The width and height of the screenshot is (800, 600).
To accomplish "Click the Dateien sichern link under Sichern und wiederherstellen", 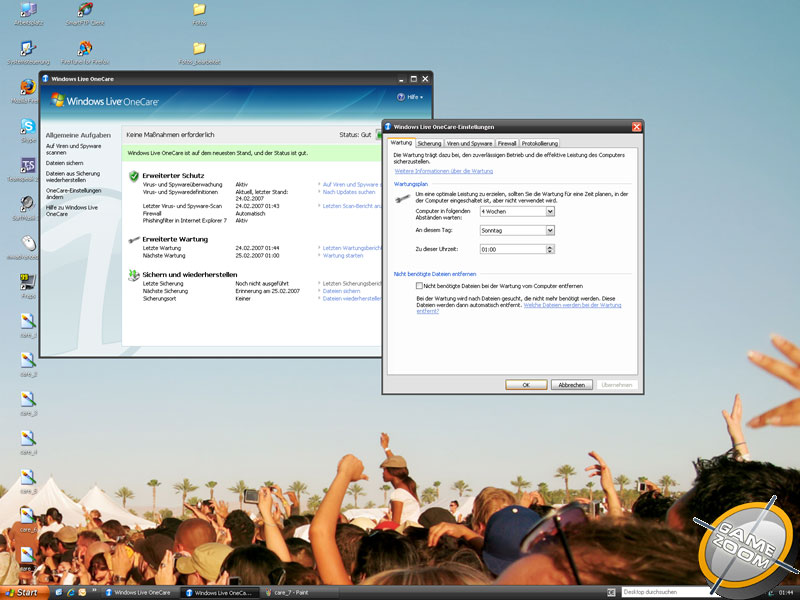I will point(341,291).
